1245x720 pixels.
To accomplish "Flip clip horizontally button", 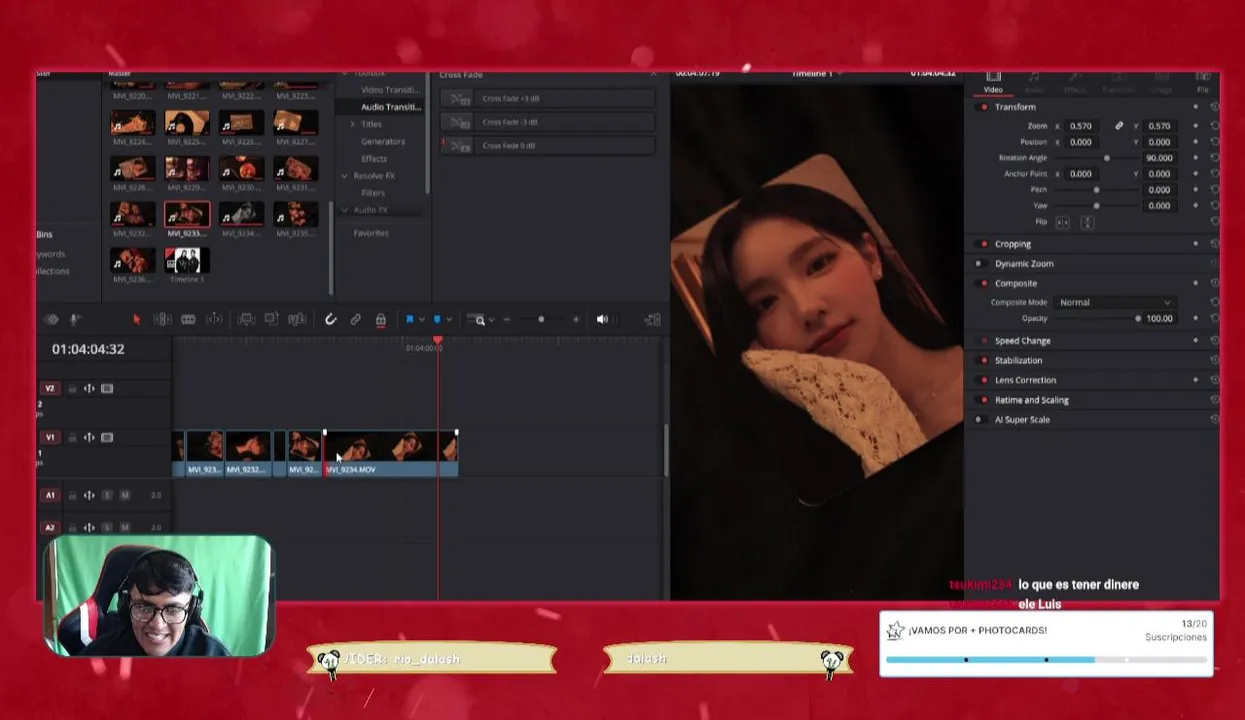I will point(1062,222).
